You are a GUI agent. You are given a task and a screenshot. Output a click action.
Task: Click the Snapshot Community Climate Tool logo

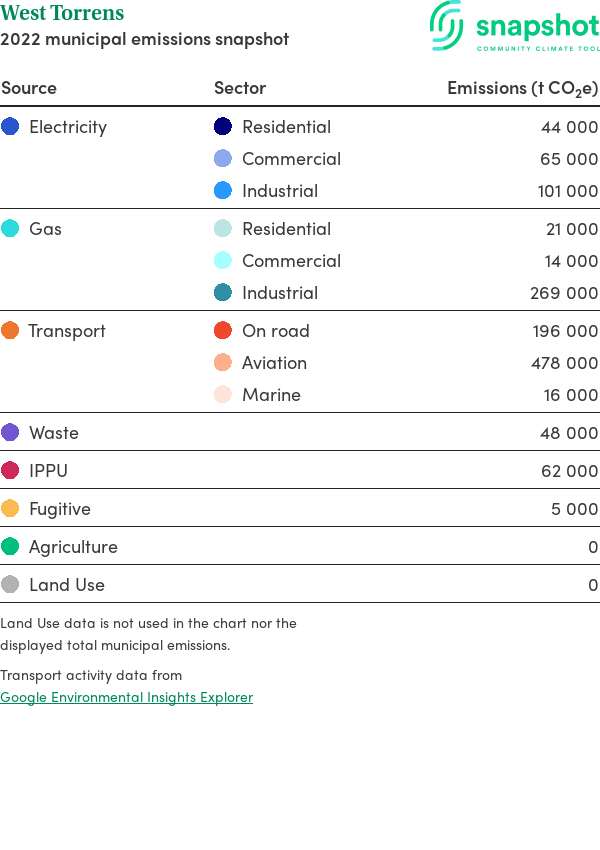tap(514, 26)
